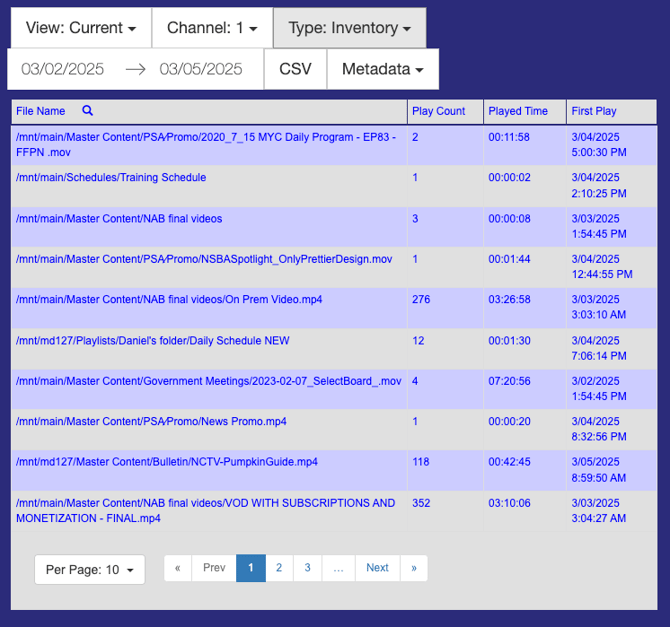The image size is (670, 627).
Task: Open the Channel: 1 dropdown
Action: pyautogui.click(x=212, y=28)
